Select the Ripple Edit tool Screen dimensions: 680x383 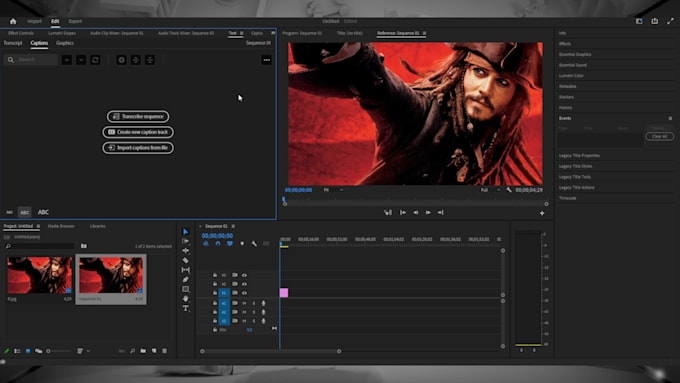186,251
